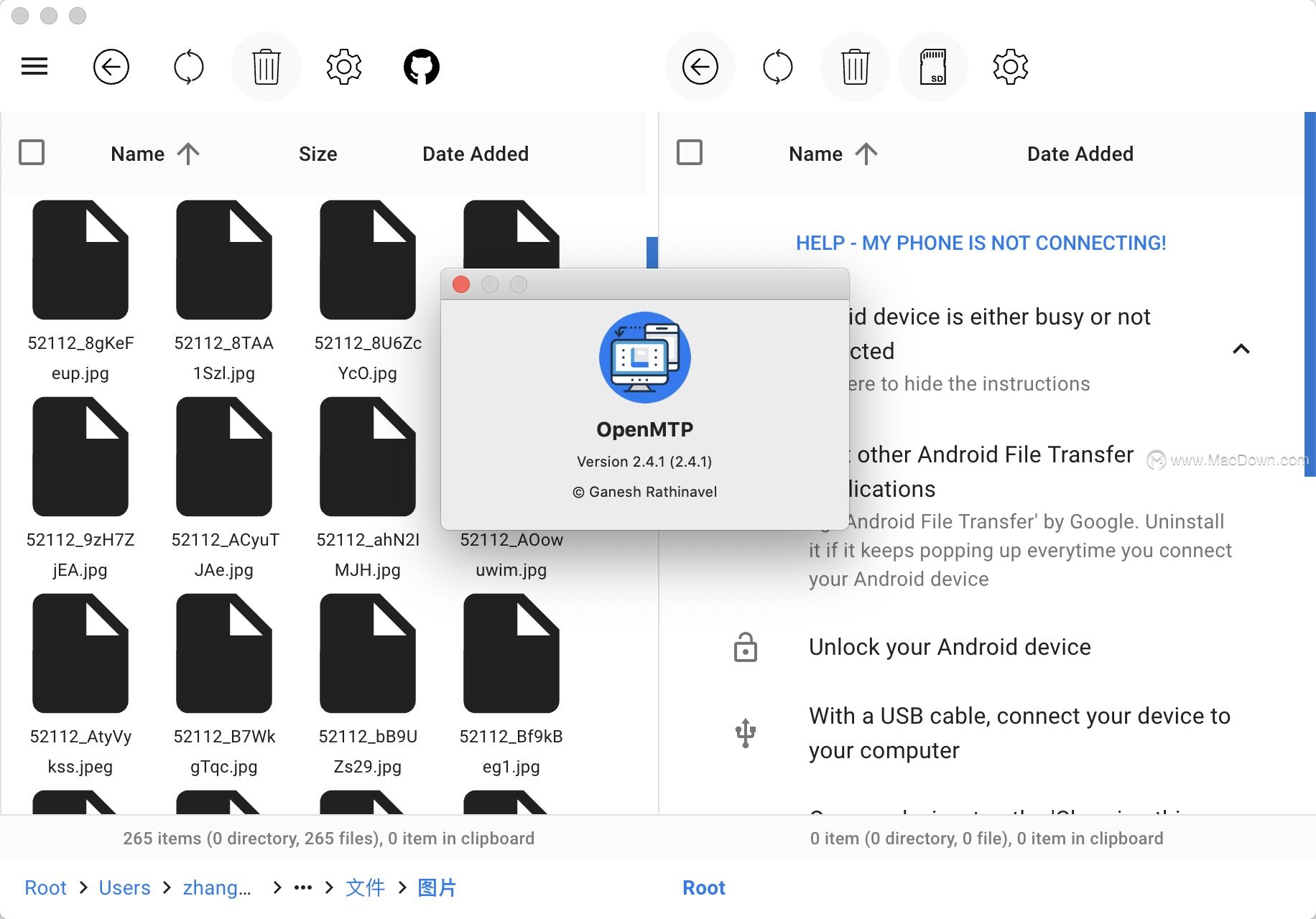Sort right pane by Date Added
1316x919 pixels.
pyautogui.click(x=1080, y=154)
